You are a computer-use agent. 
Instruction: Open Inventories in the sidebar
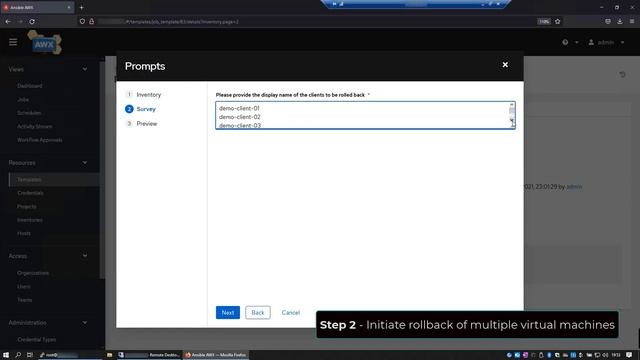coord(30,220)
